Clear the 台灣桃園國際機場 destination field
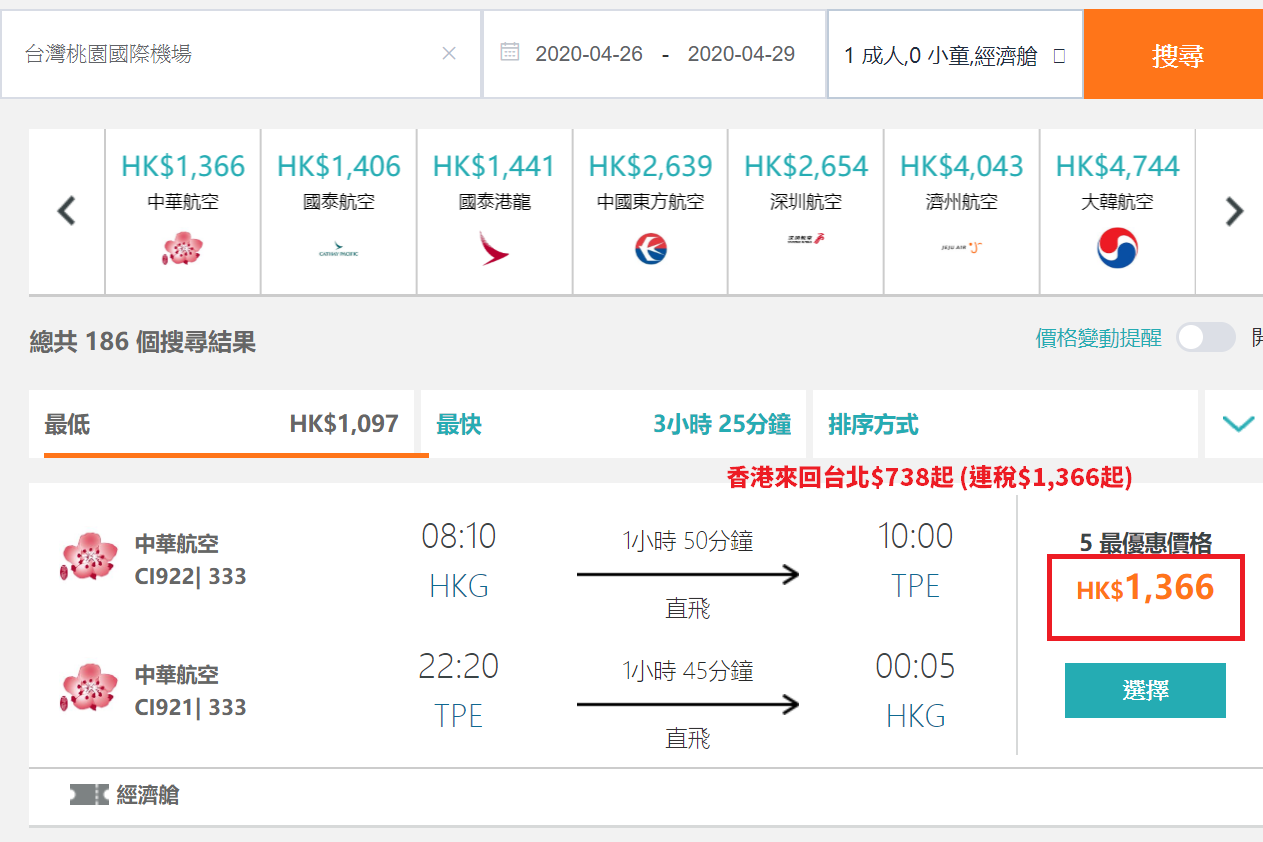Viewport: 1263px width, 842px height. (449, 54)
